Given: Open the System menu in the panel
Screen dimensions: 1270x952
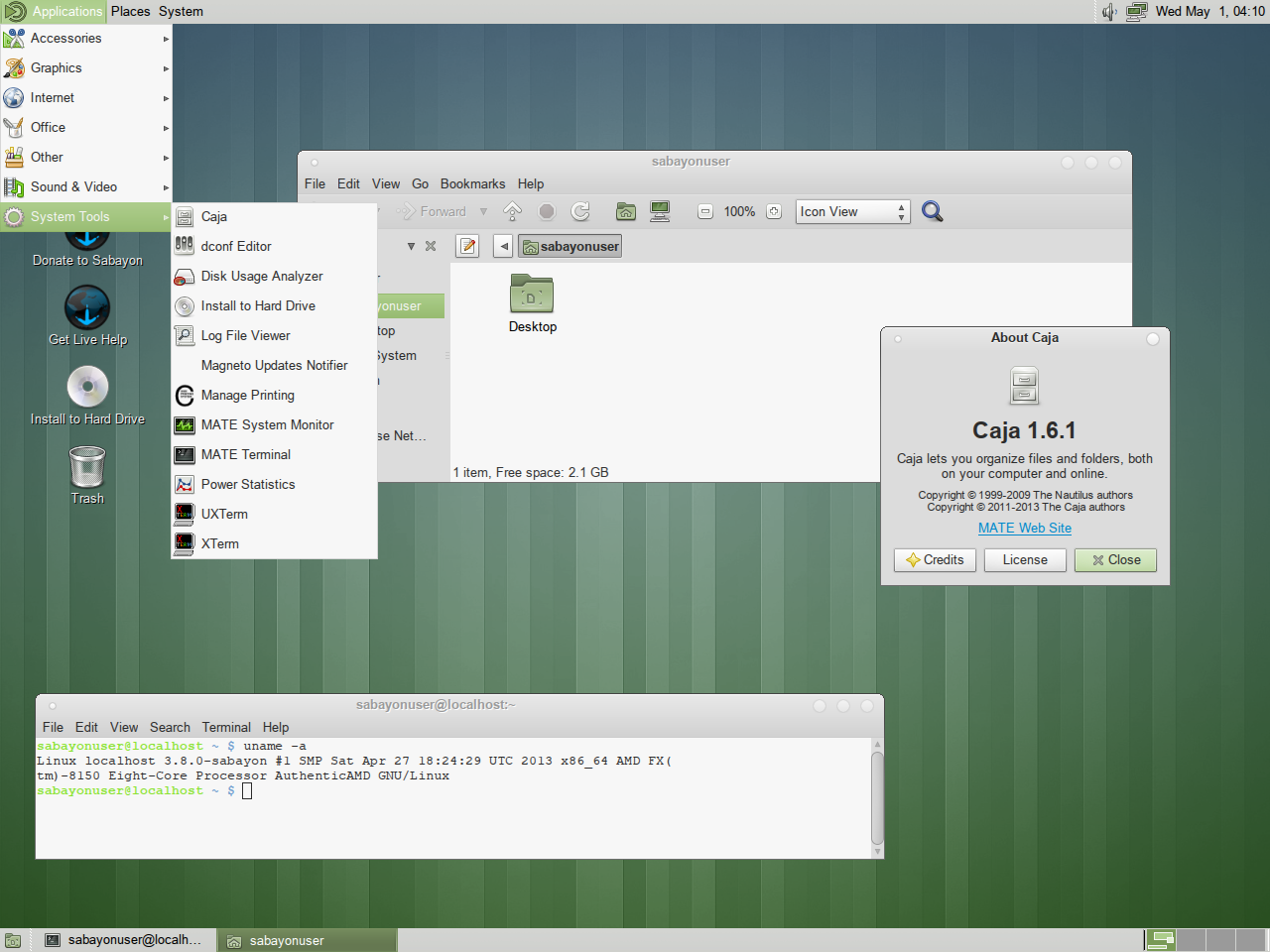Looking at the screenshot, I should pyautogui.click(x=181, y=11).
